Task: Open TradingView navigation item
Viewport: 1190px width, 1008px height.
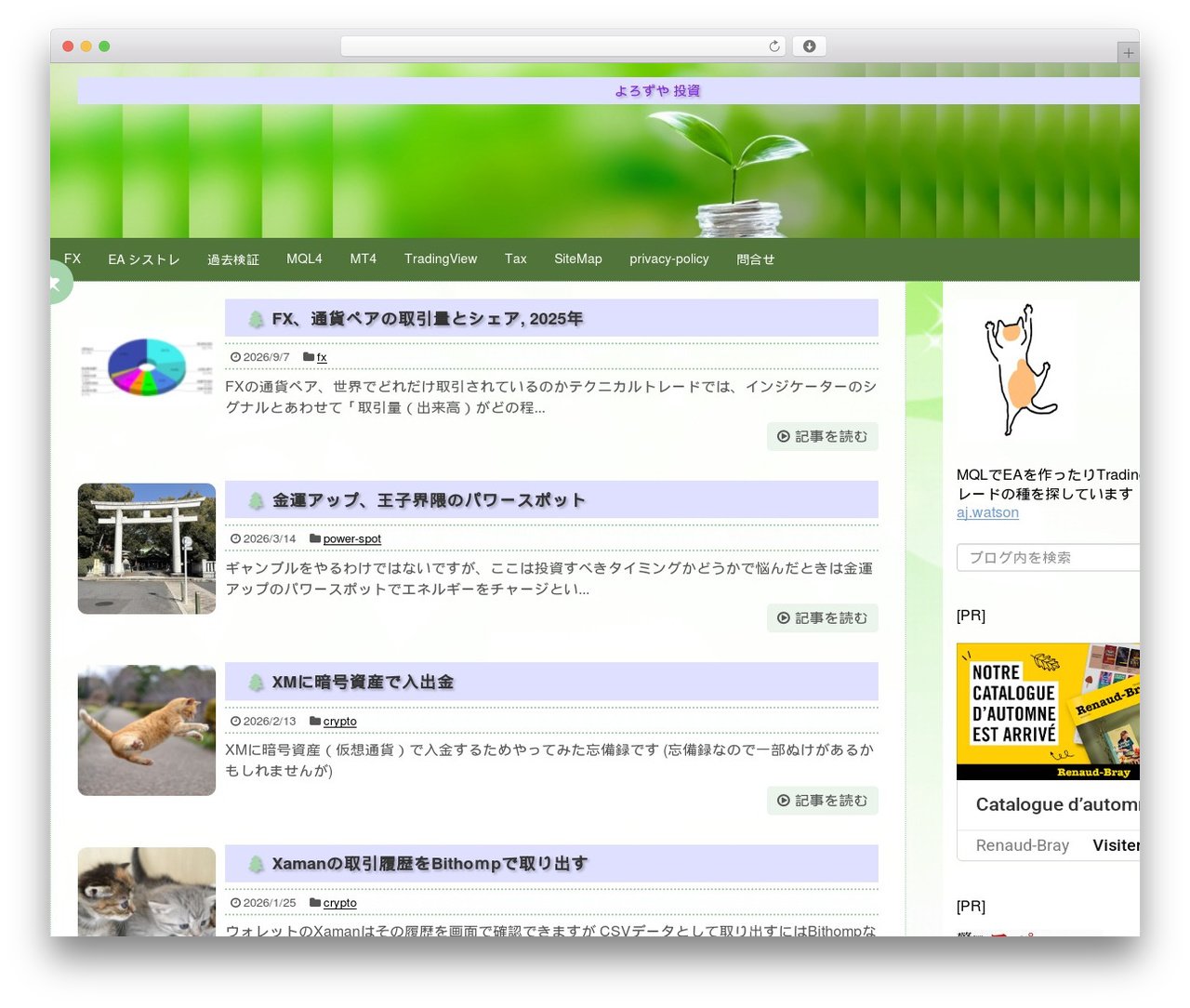Action: pyautogui.click(x=441, y=259)
